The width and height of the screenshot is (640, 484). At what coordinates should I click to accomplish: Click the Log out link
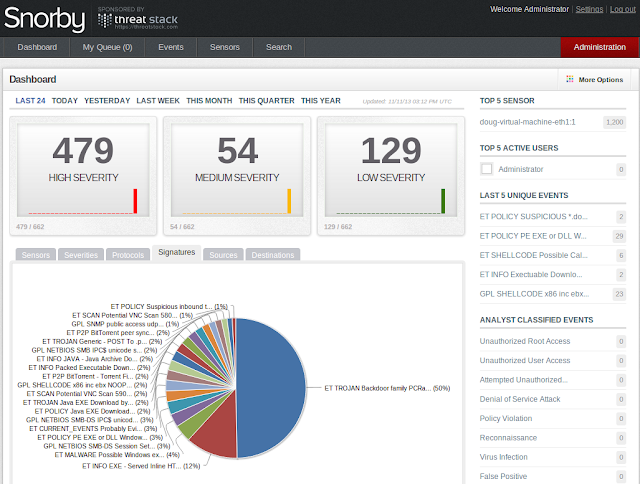(x=622, y=9)
